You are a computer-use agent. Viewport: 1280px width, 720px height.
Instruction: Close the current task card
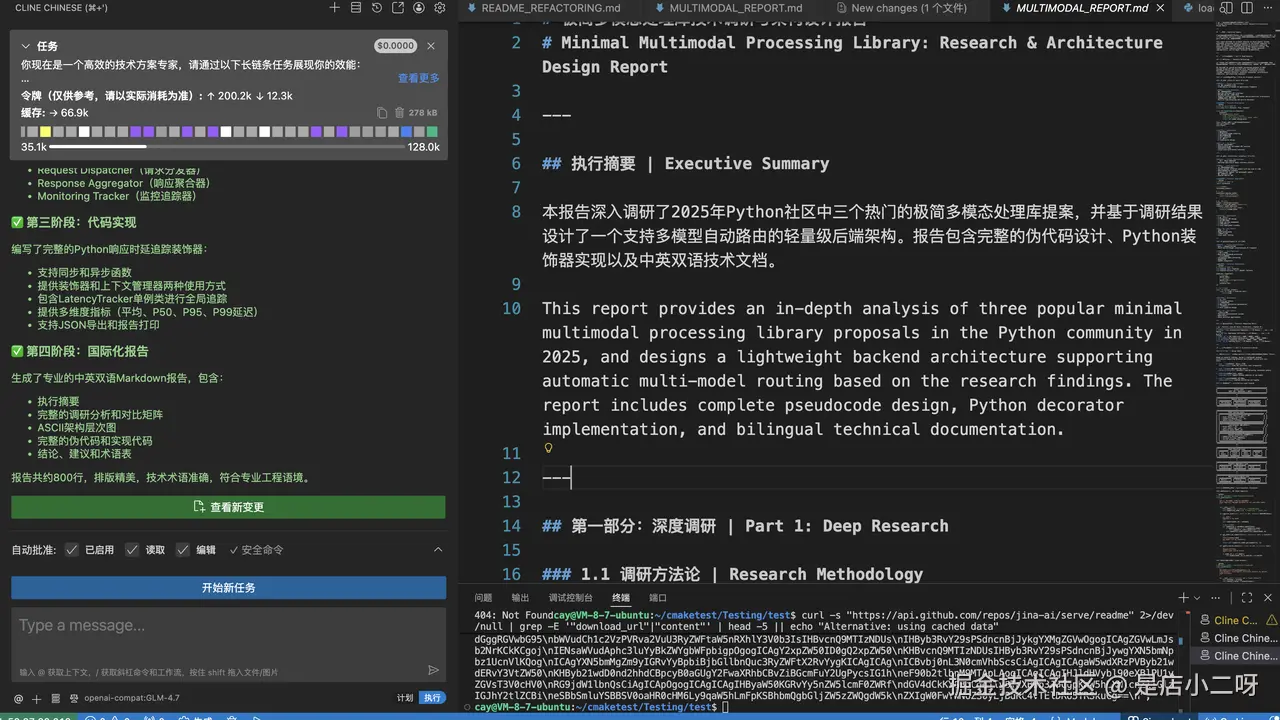tap(431, 46)
